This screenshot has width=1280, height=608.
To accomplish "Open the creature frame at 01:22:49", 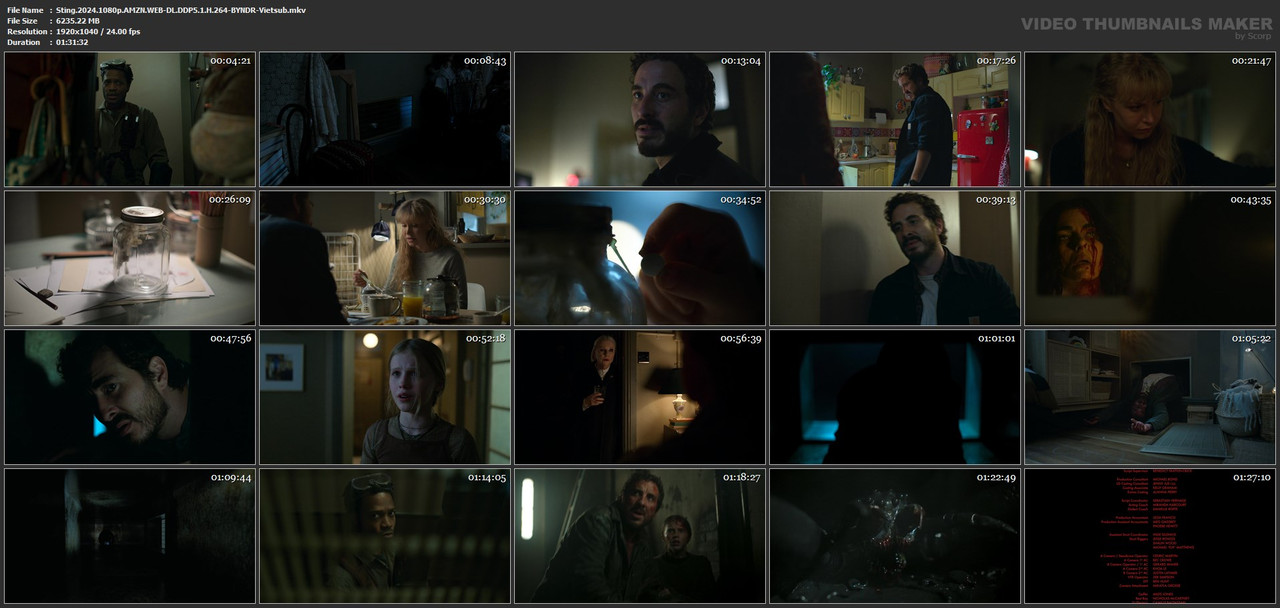I will [x=895, y=537].
